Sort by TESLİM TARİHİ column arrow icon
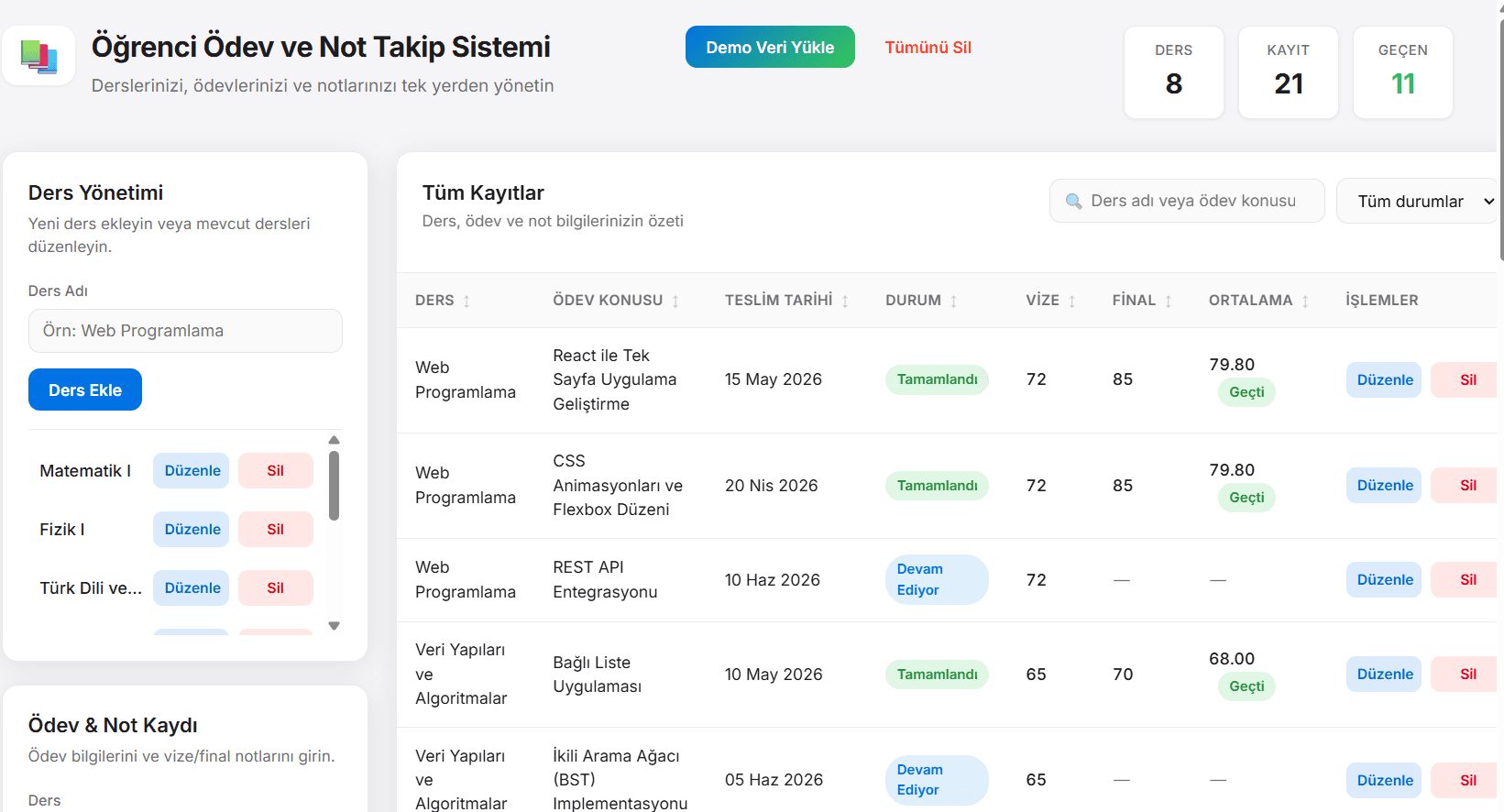This screenshot has height=812, width=1504. [845, 301]
